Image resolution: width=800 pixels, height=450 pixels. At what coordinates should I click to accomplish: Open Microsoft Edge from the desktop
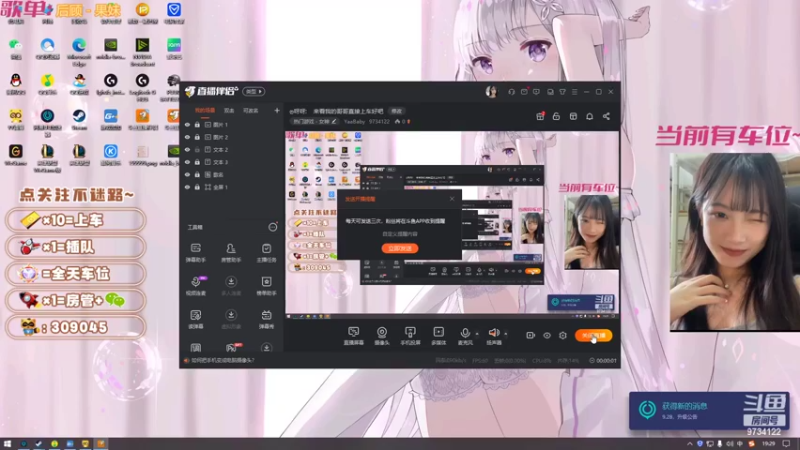point(79,52)
